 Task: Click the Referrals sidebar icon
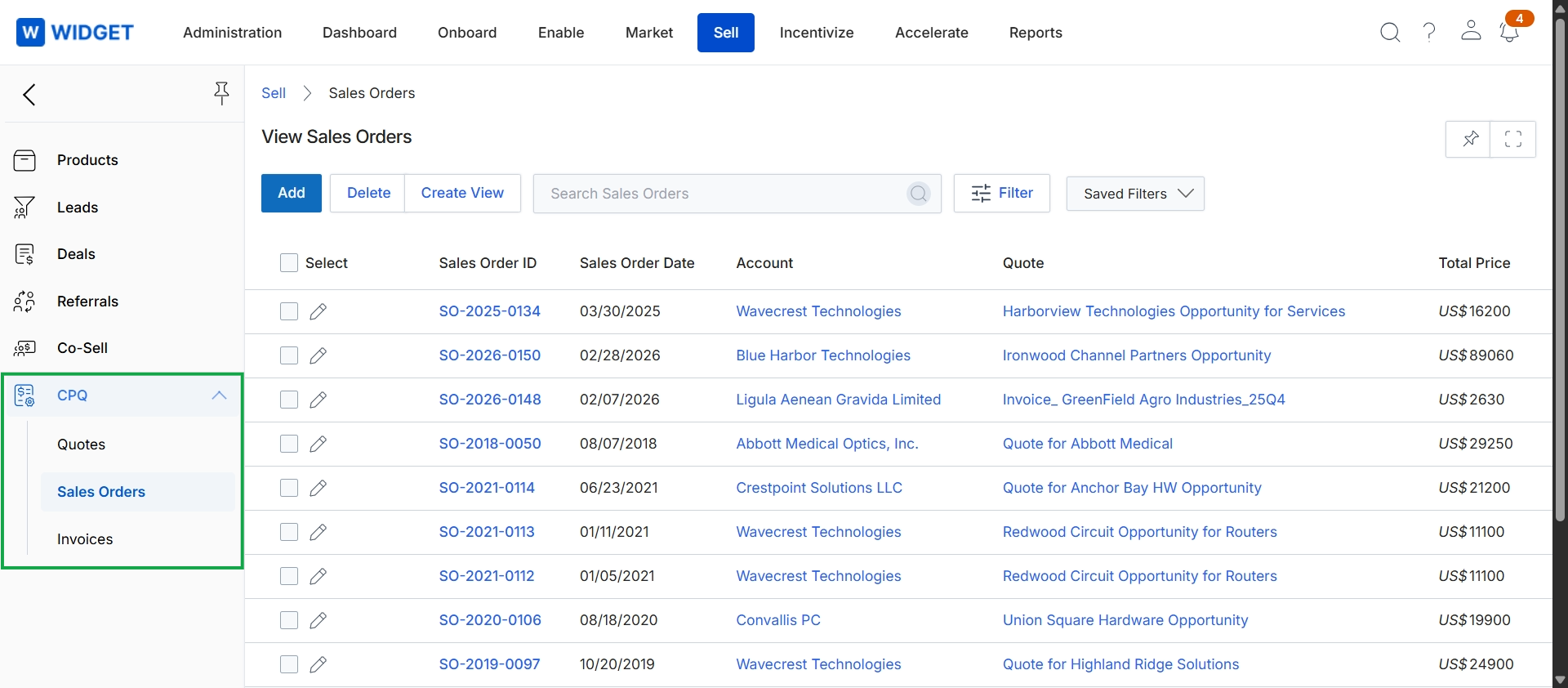[x=24, y=302]
